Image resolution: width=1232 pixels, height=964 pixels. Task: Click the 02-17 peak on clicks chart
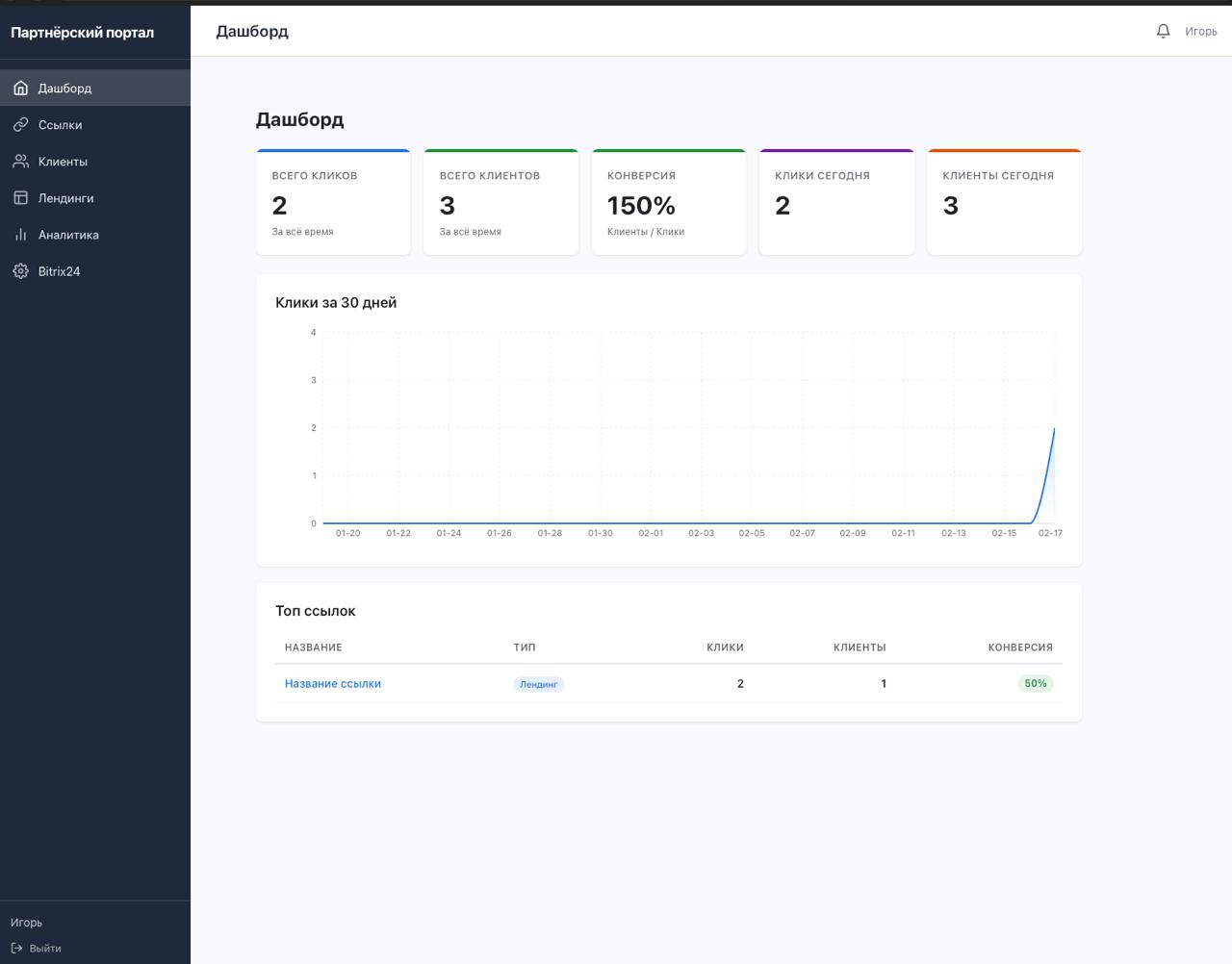(1054, 429)
